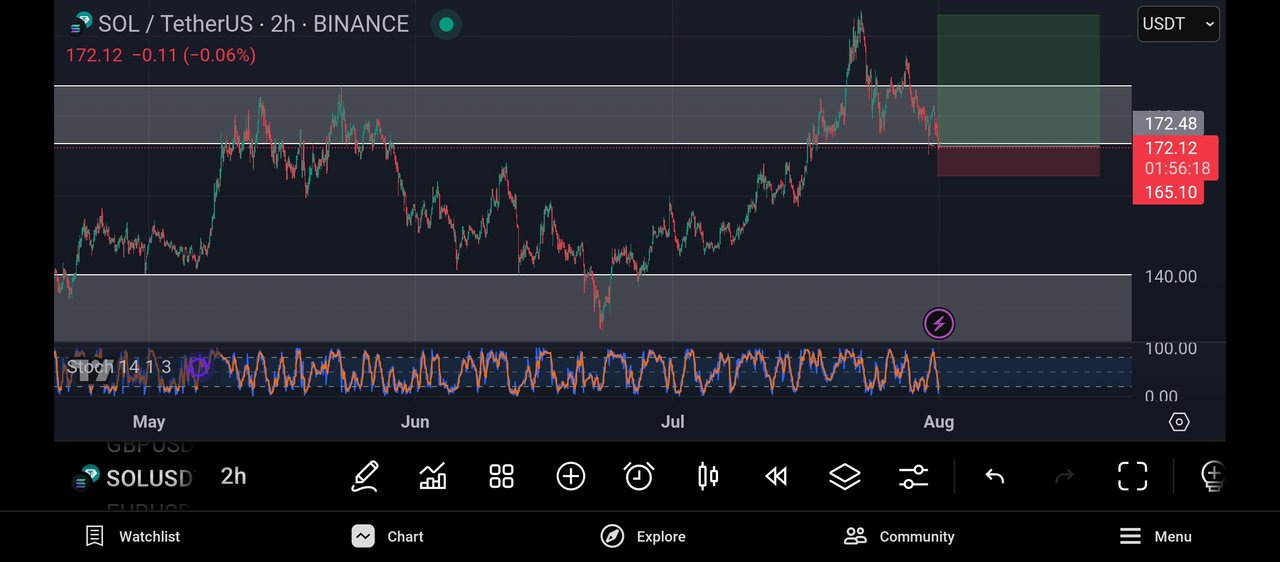This screenshot has height=562, width=1280.
Task: Click the 172.48 price axis label
Action: pos(1168,124)
